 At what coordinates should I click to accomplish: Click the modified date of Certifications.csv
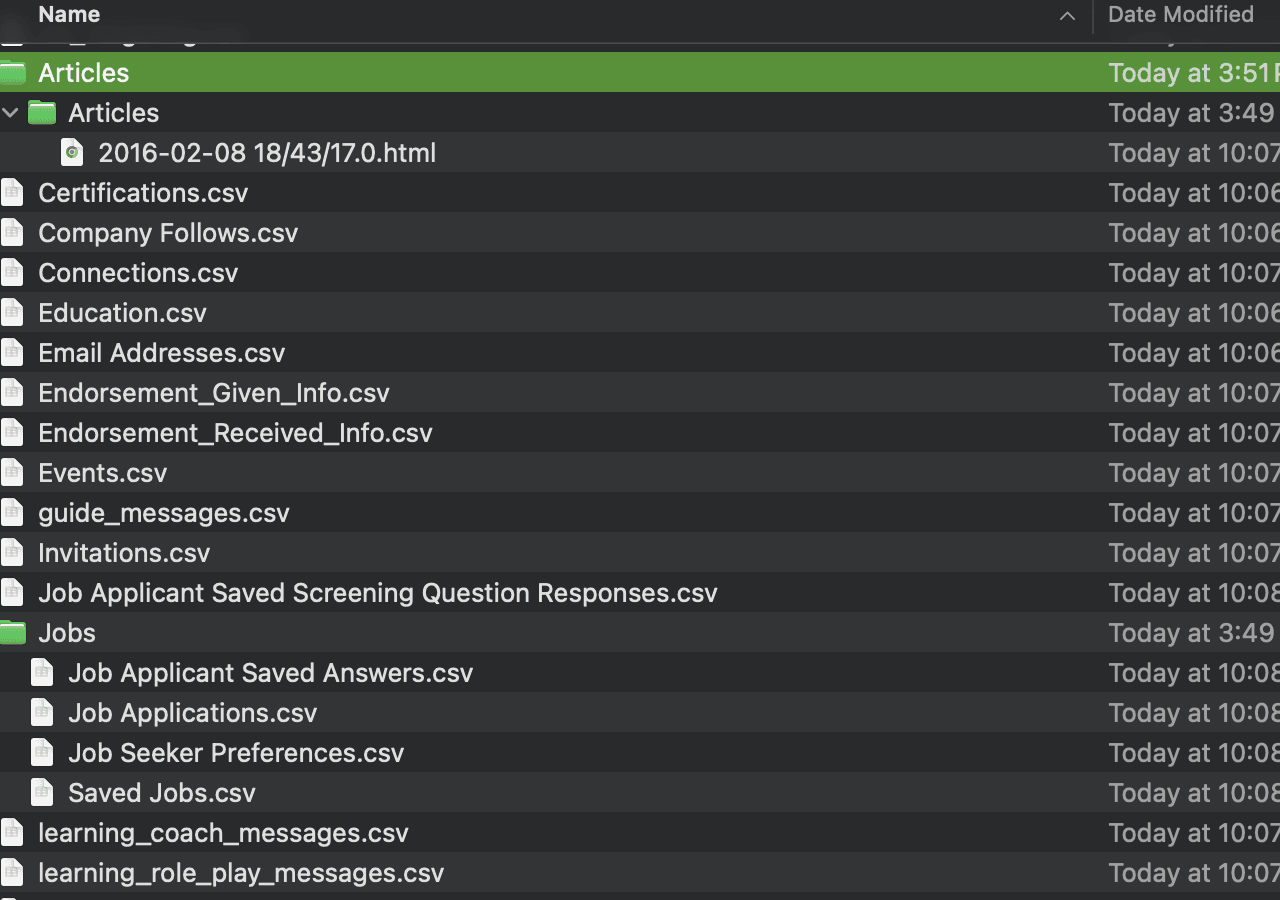1194,193
